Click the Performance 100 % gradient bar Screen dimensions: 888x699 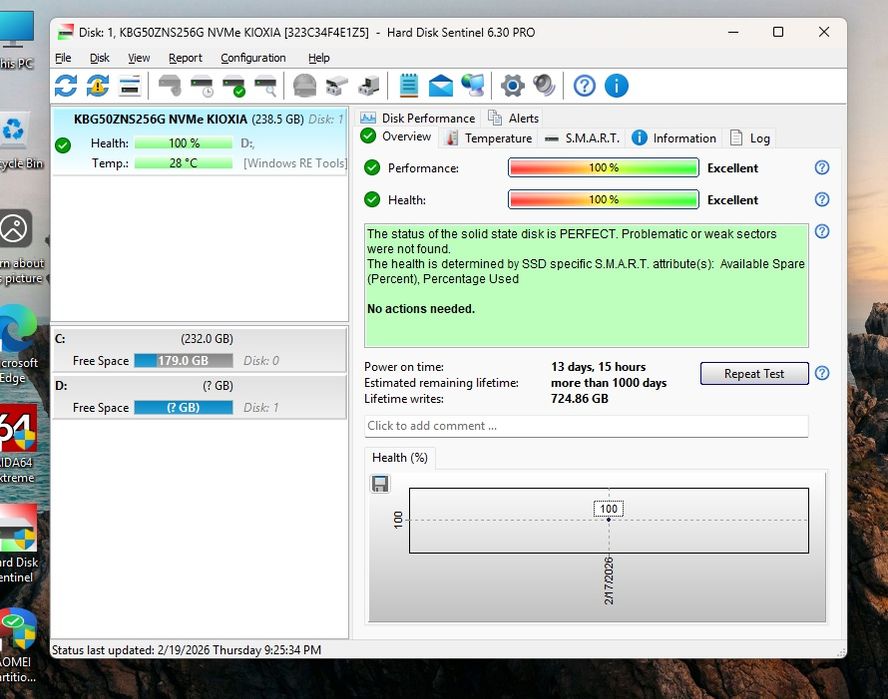click(x=603, y=168)
